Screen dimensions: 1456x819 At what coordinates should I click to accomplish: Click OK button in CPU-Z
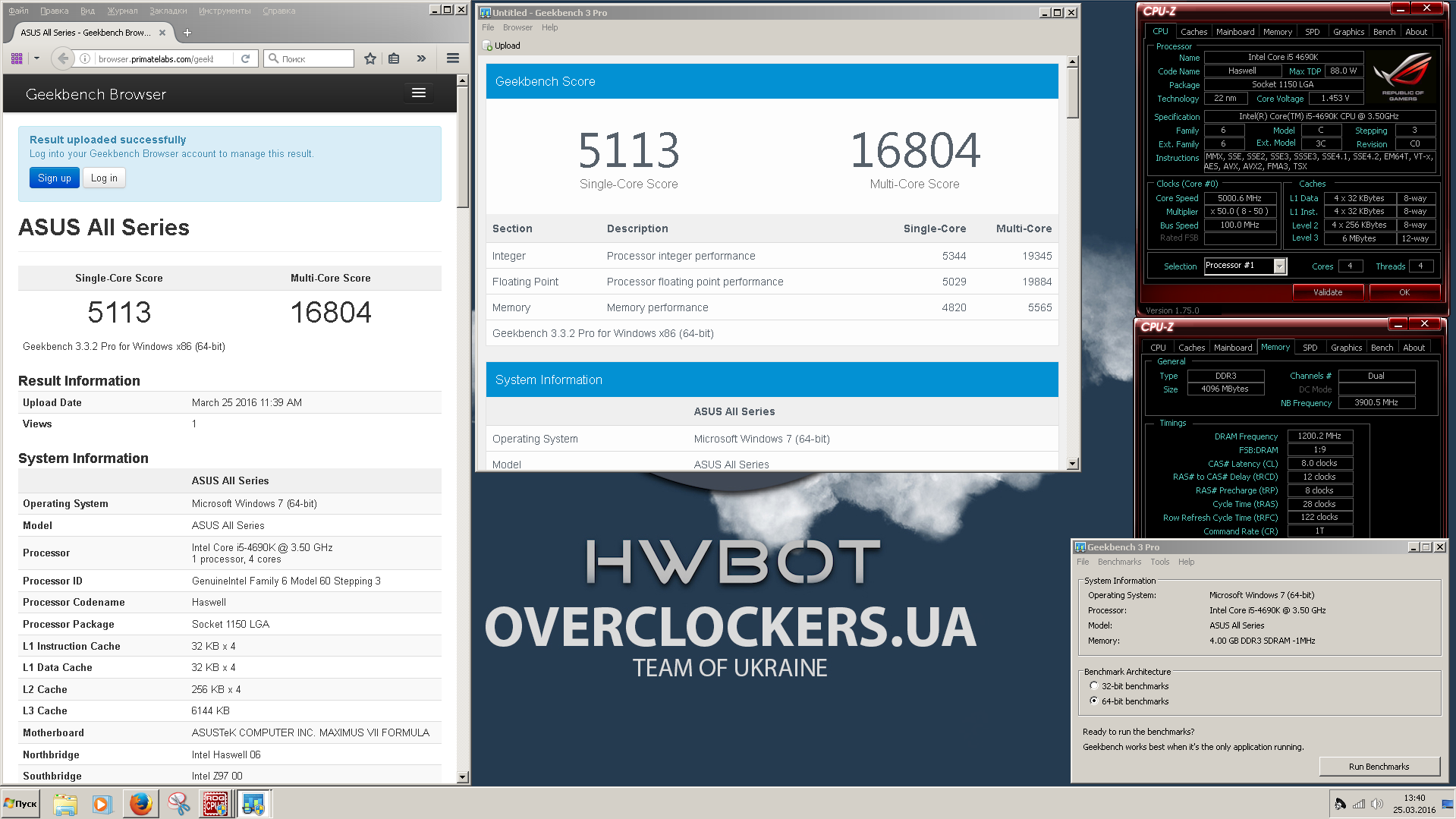click(1404, 292)
